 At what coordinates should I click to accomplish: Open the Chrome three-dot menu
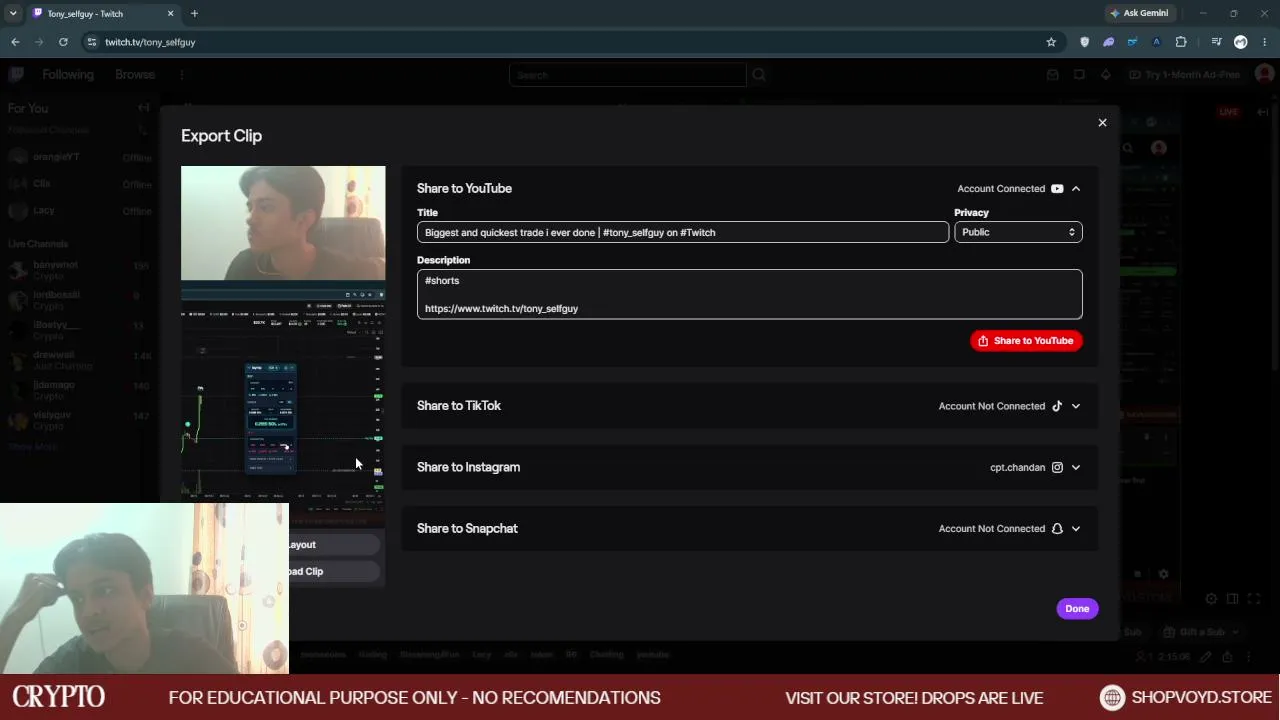click(x=1265, y=42)
